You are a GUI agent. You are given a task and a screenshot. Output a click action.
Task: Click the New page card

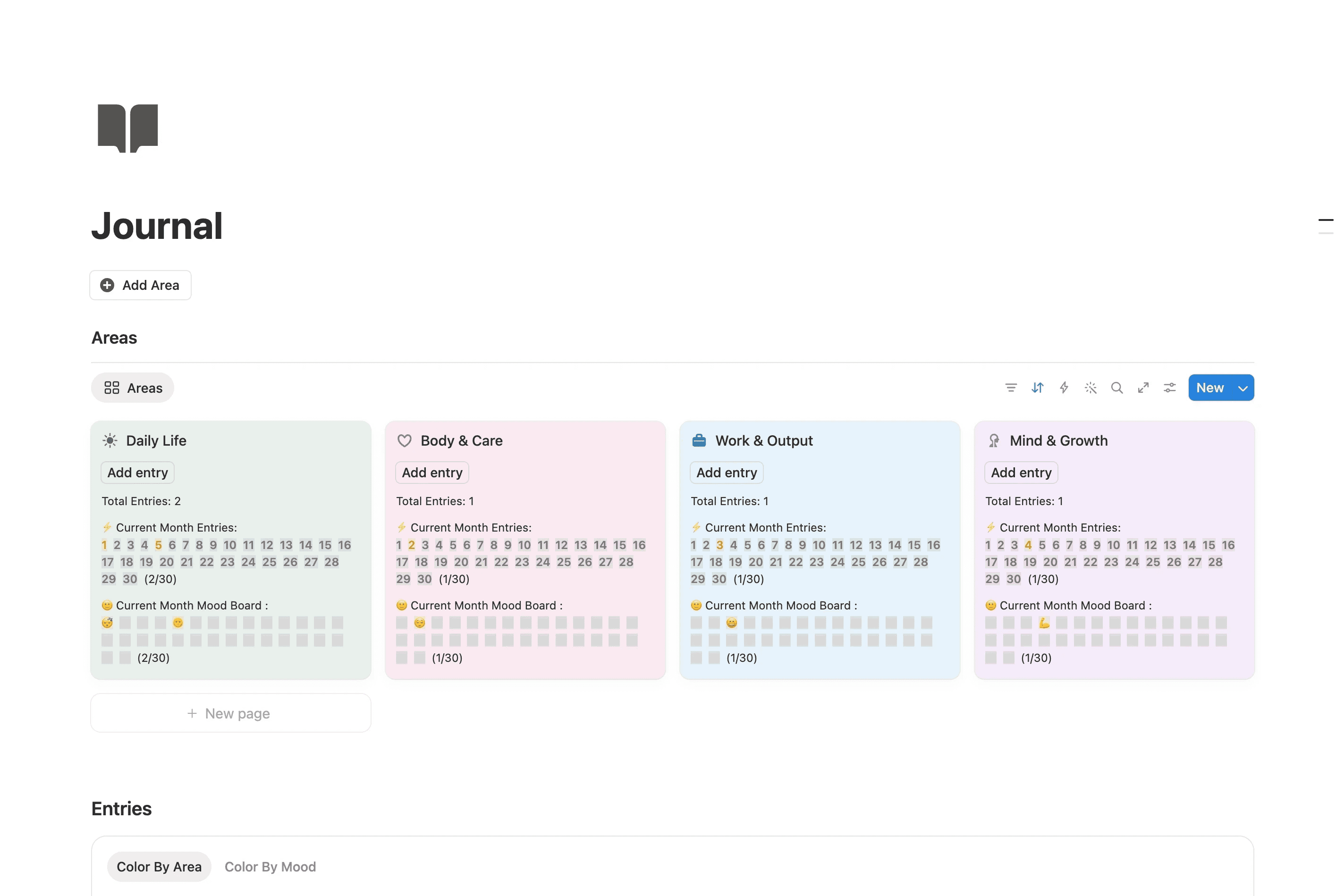tap(231, 713)
